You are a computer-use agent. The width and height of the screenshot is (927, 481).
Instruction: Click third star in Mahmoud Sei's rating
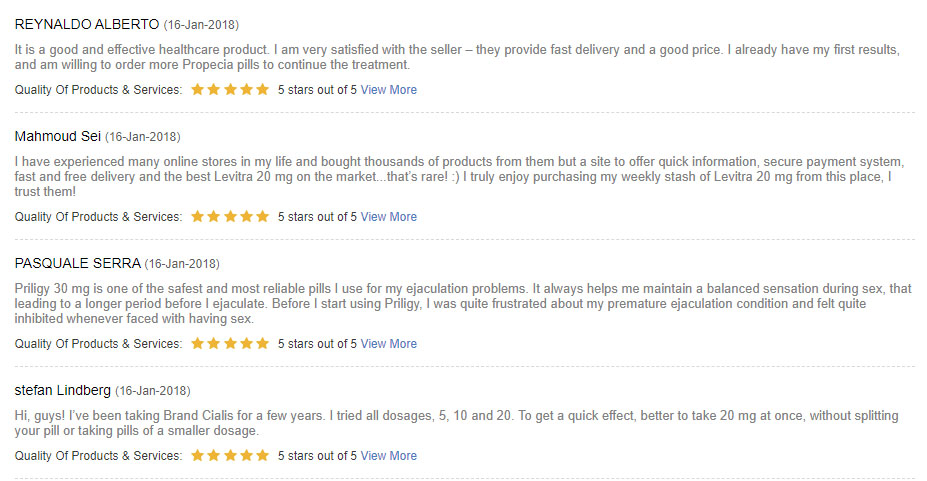tap(230, 216)
